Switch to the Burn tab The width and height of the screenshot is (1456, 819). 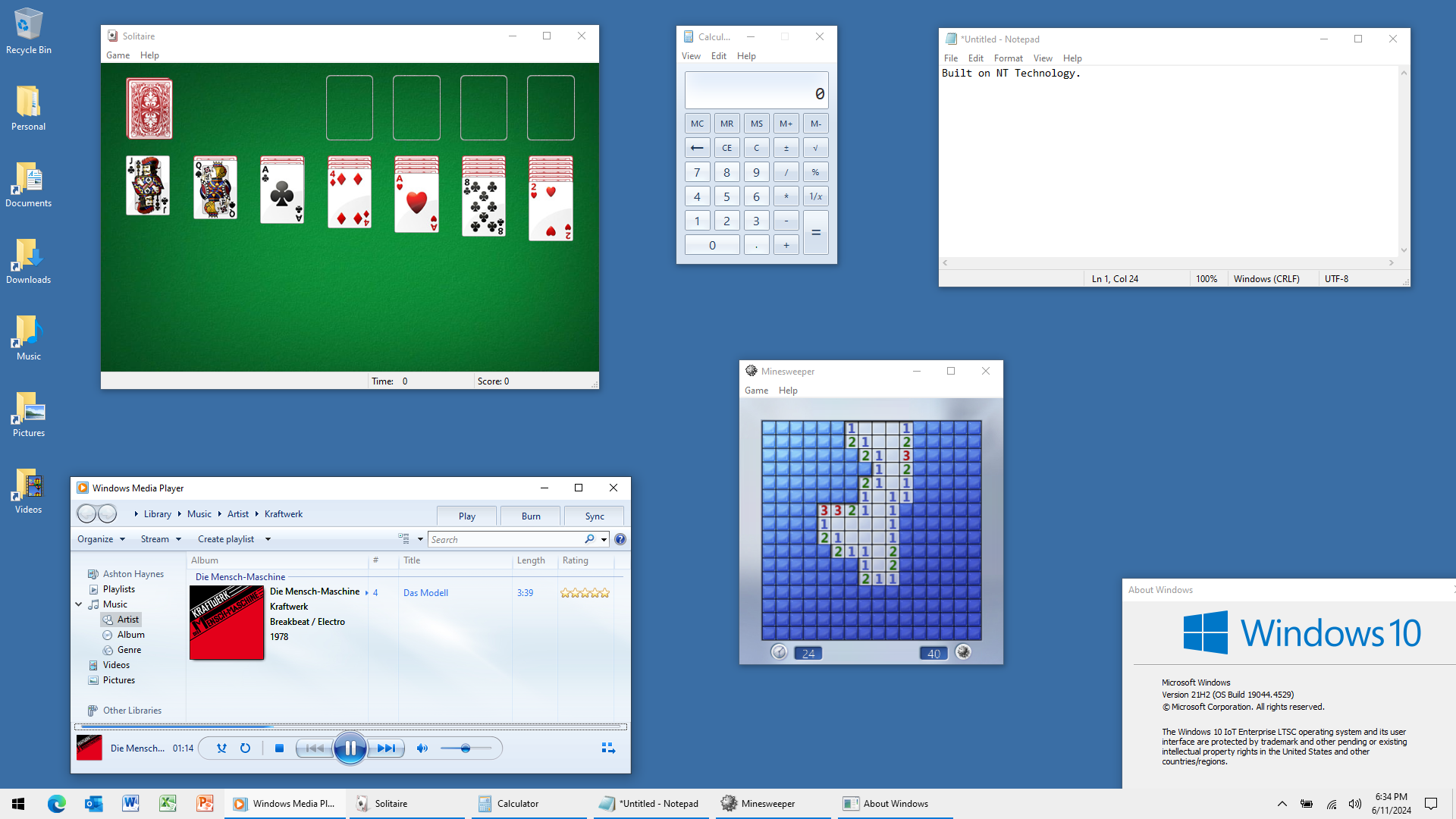pyautogui.click(x=531, y=516)
